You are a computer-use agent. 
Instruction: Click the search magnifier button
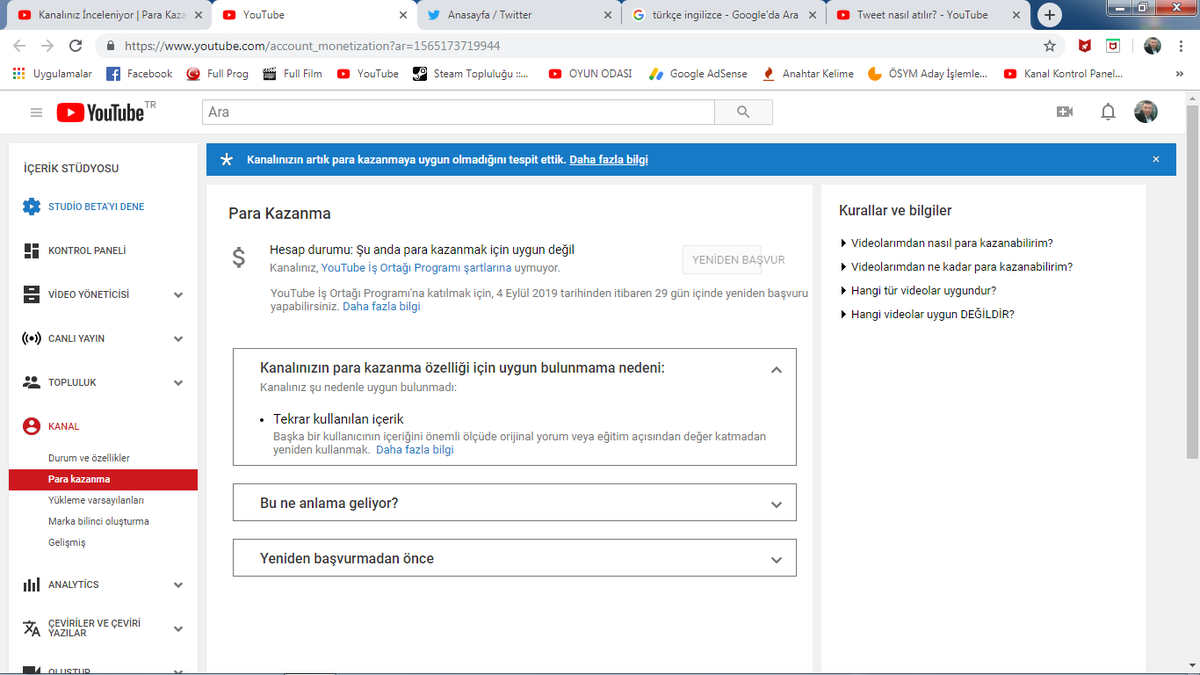click(x=743, y=112)
